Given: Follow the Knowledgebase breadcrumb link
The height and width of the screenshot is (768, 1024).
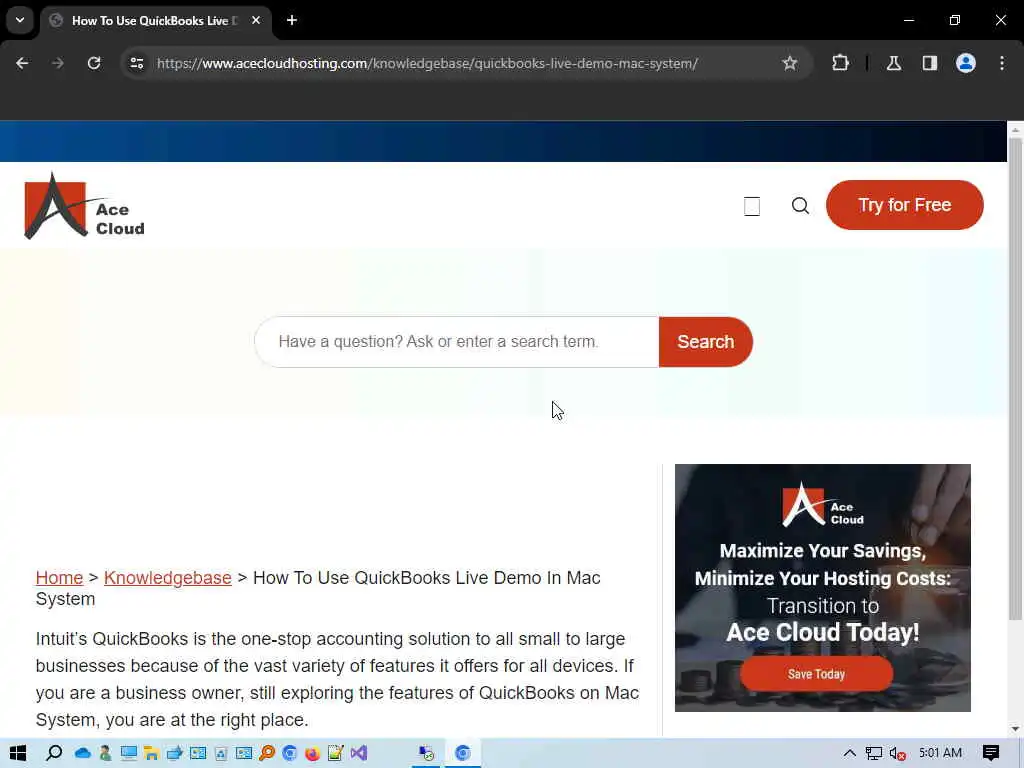Looking at the screenshot, I should [x=168, y=578].
